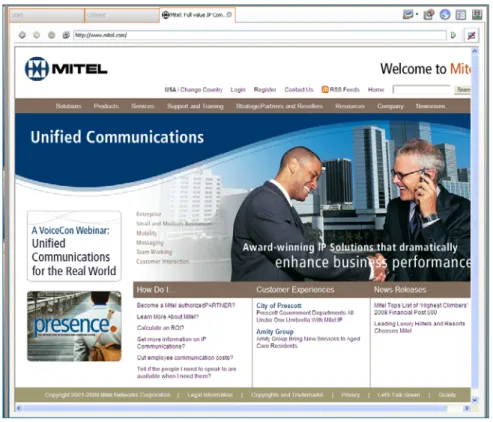Image resolution: width=493 pixels, height=422 pixels.
Task: Click Legal Information in the footer
Action: [x=210, y=395]
